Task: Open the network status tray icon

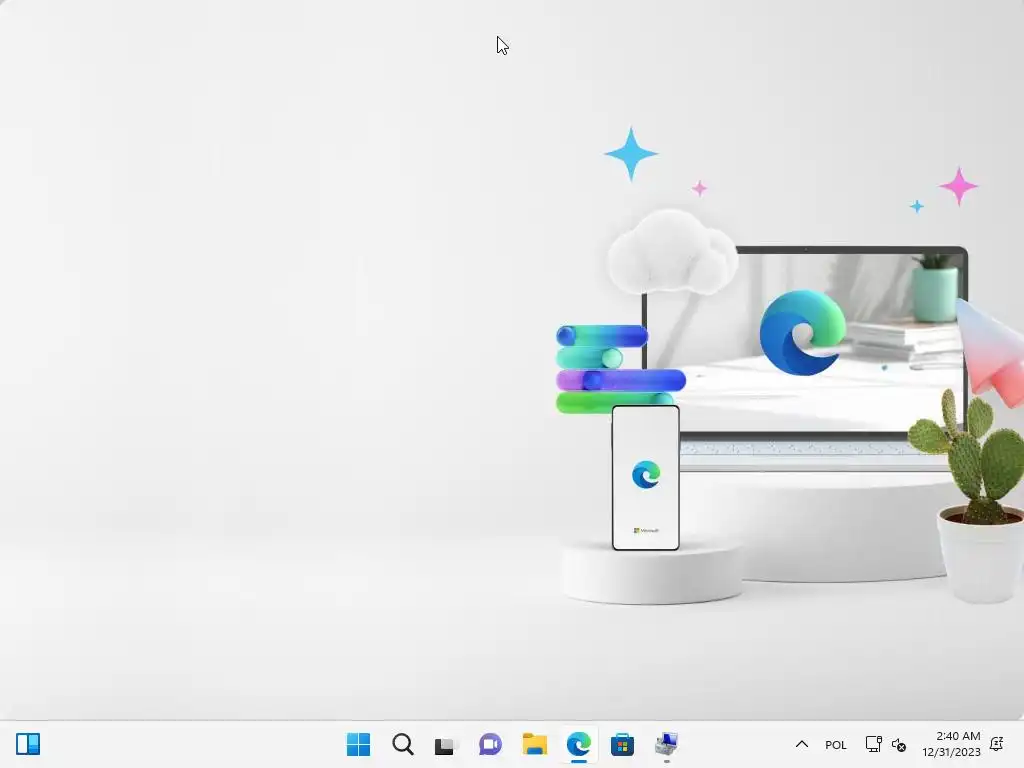Action: tap(873, 744)
